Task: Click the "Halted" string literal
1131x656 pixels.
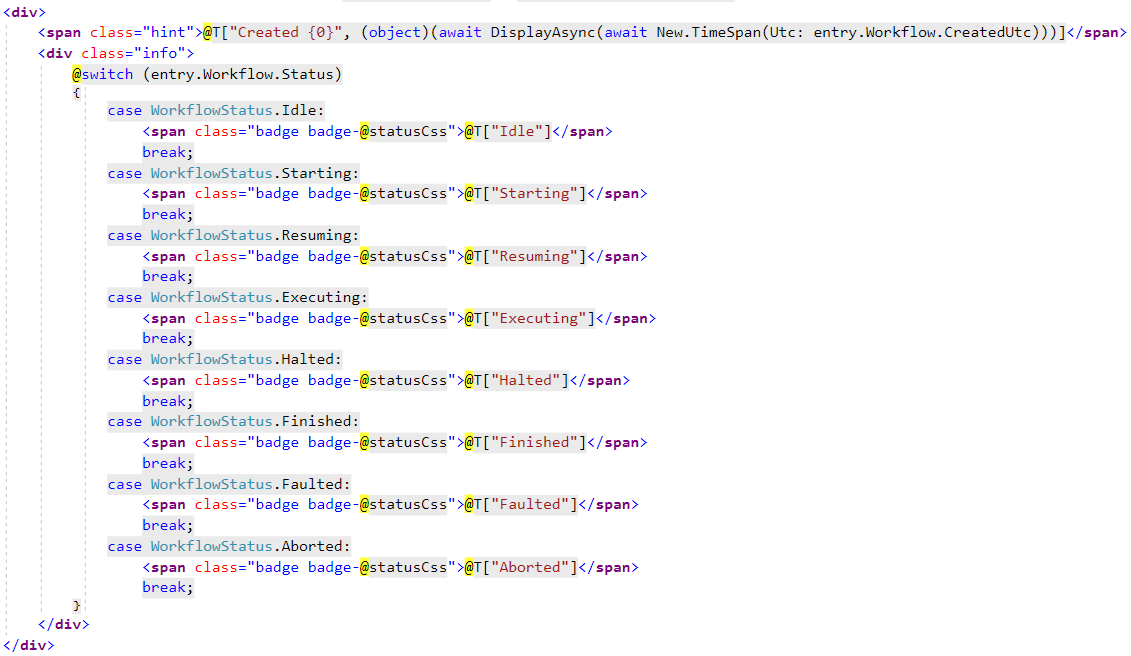Action: tap(526, 380)
